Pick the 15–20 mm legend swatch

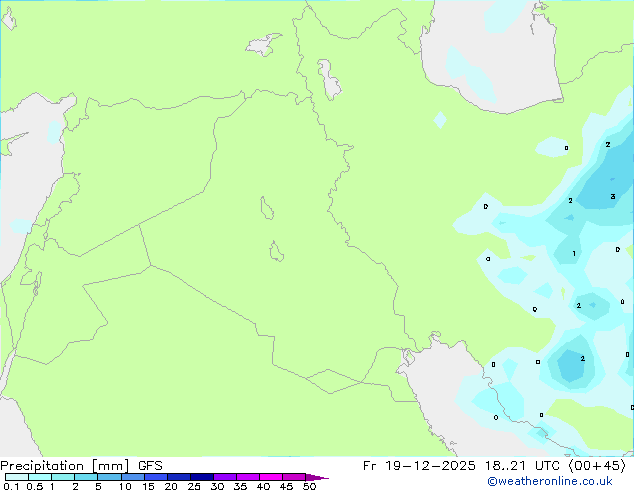tap(155, 477)
